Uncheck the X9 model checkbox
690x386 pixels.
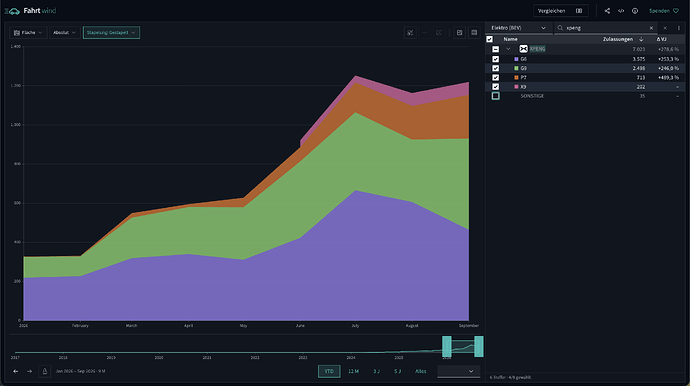[495, 87]
